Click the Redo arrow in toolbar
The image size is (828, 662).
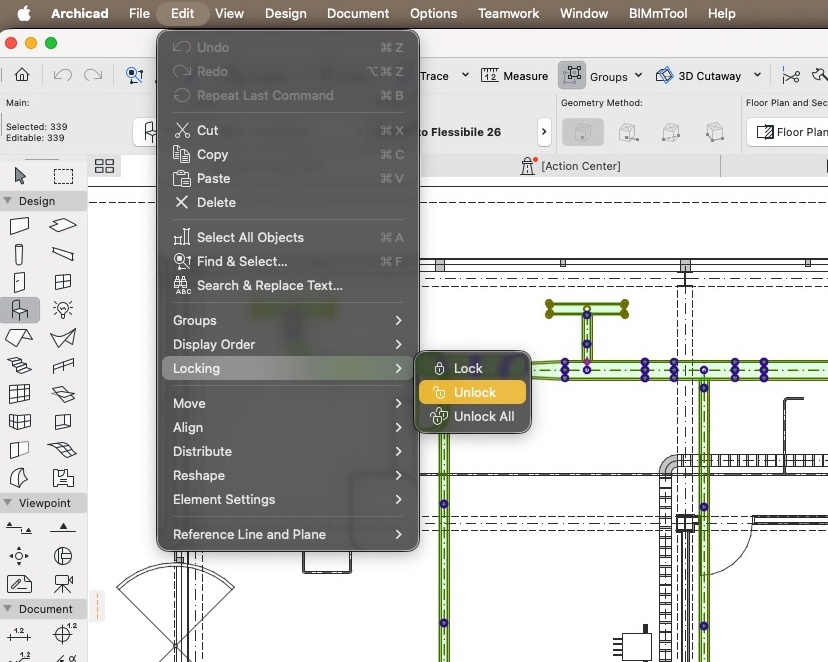coord(93,75)
